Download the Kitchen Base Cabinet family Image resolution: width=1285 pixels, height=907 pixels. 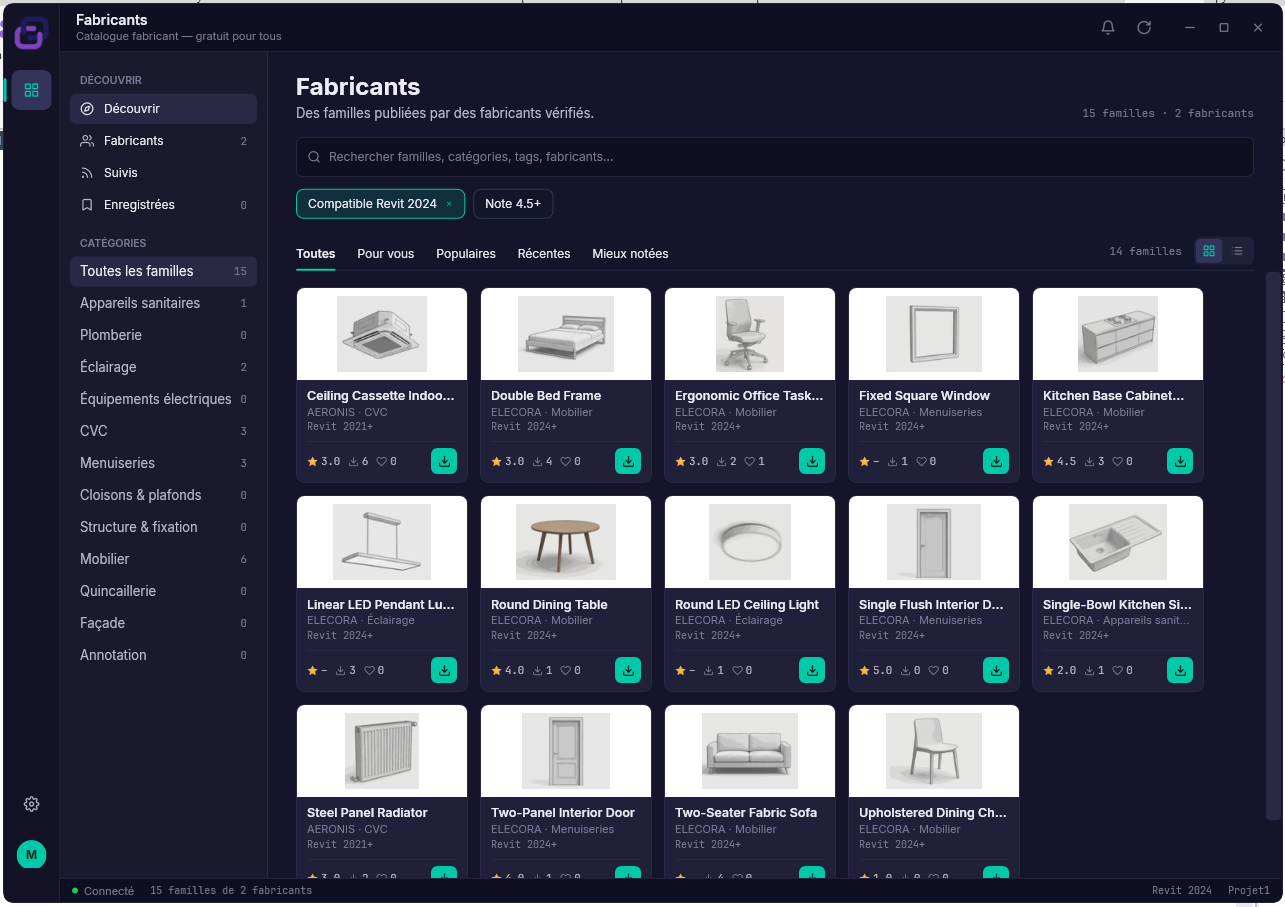tap(1180, 461)
